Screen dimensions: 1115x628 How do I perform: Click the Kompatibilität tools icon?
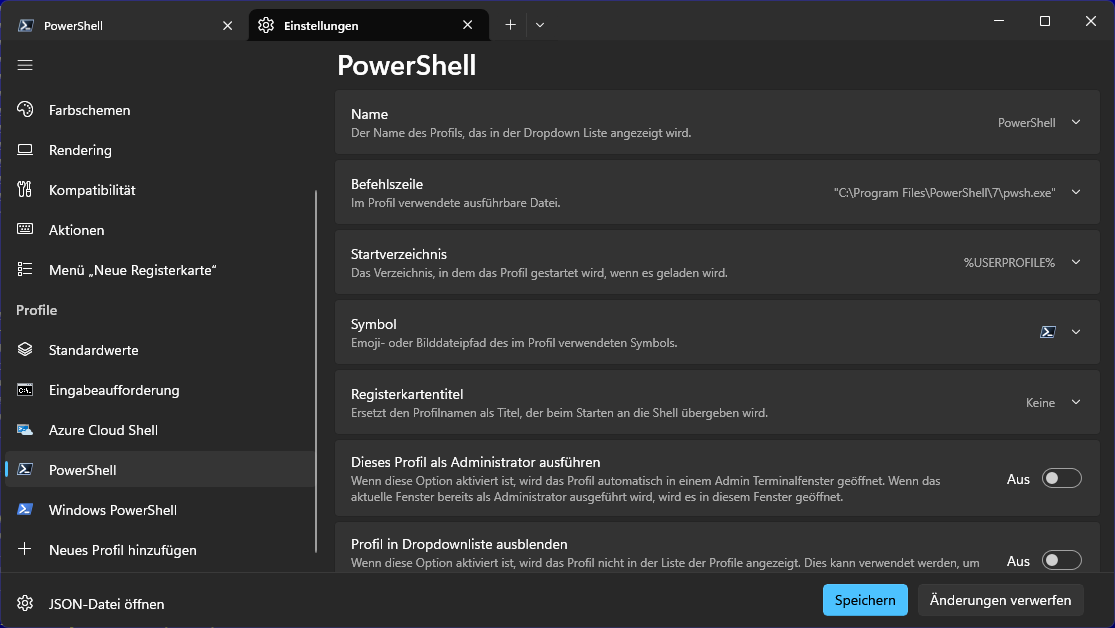tap(25, 189)
